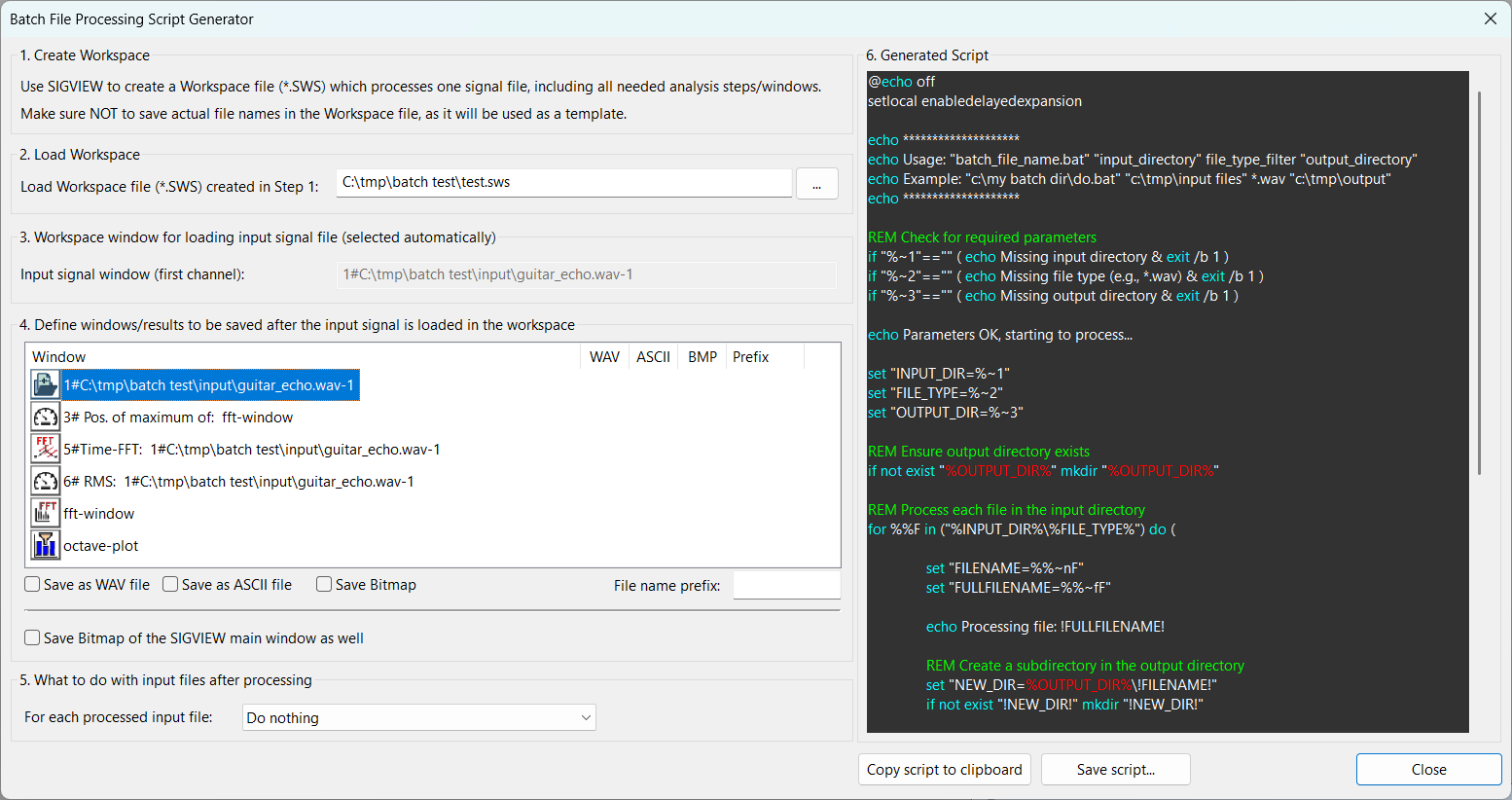The width and height of the screenshot is (1512, 800).
Task: Click the generated script vertical scrollbar
Action: coord(1479,282)
